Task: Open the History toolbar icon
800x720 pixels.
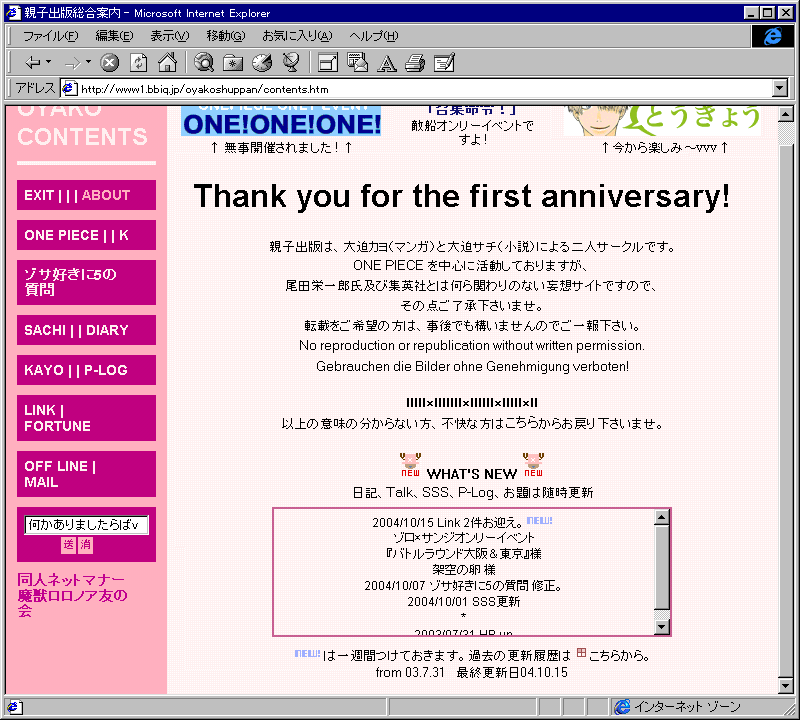Action: click(262, 63)
